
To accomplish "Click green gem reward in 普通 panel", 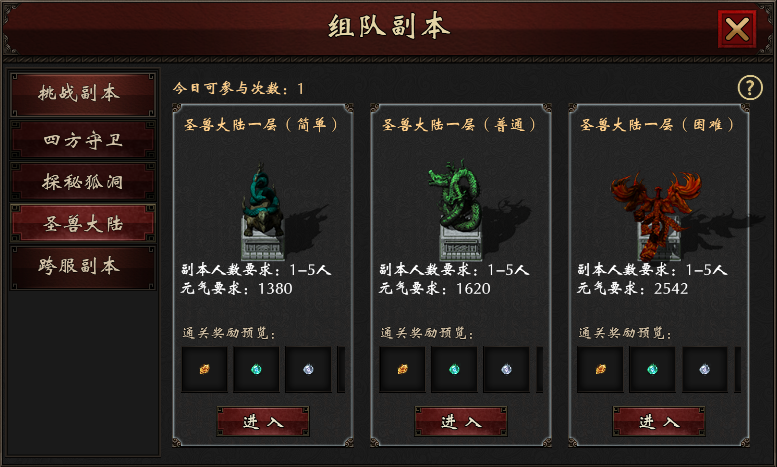I will [454, 369].
